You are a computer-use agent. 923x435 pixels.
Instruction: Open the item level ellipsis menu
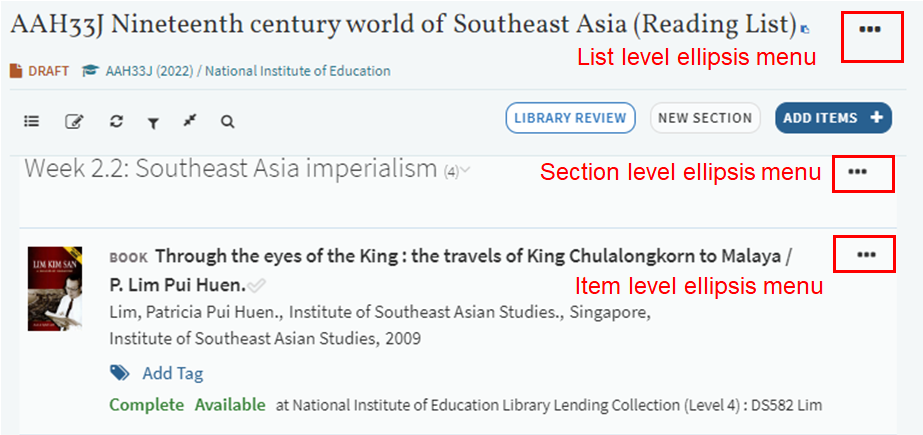click(x=866, y=255)
